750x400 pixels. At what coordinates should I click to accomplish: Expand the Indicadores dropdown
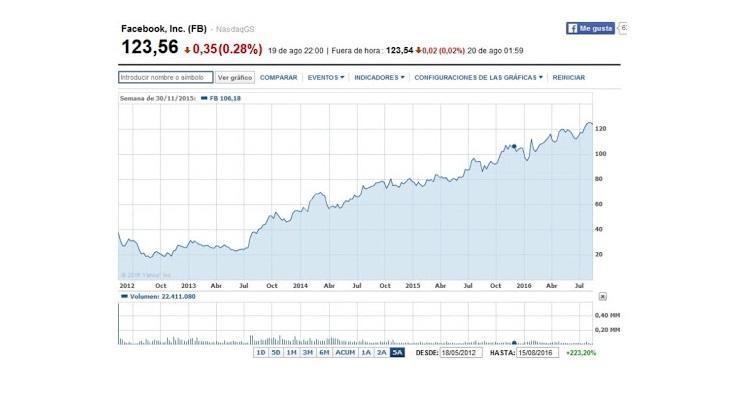coord(379,77)
